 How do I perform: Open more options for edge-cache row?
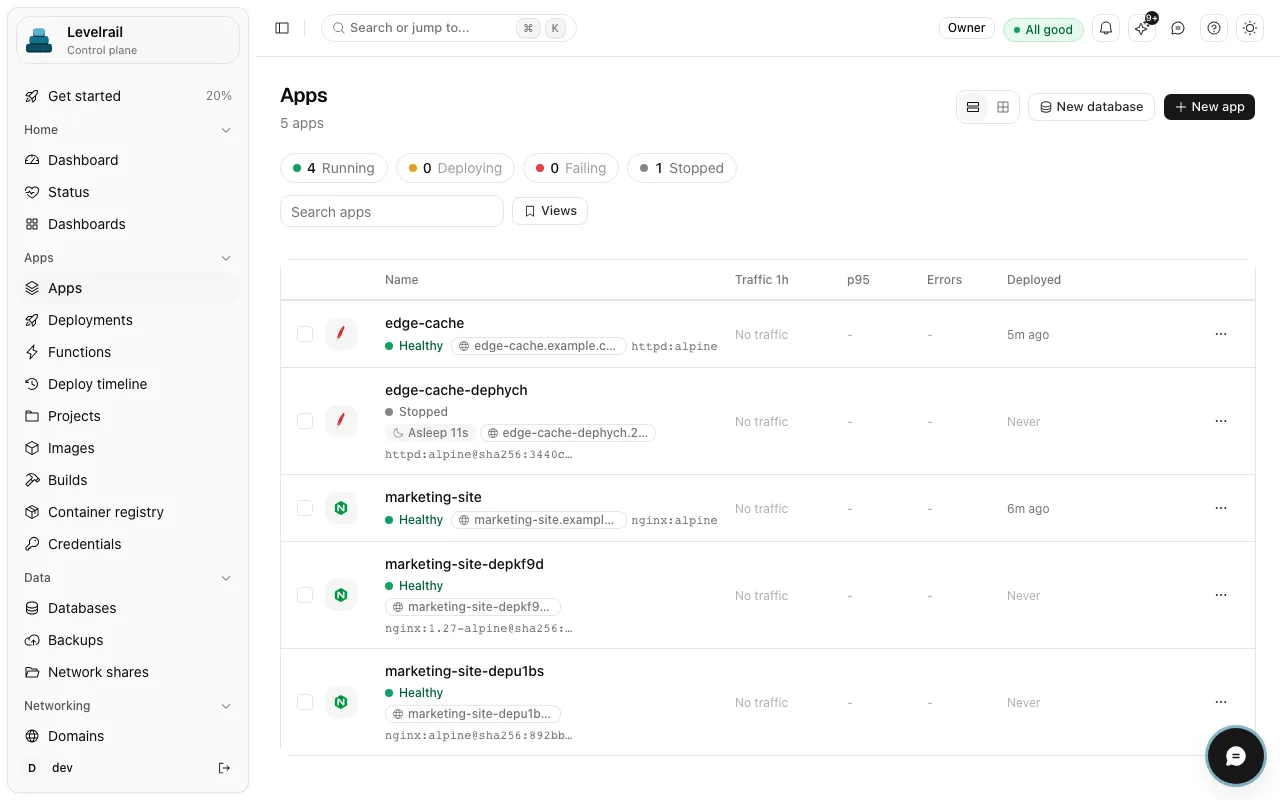tap(1221, 334)
